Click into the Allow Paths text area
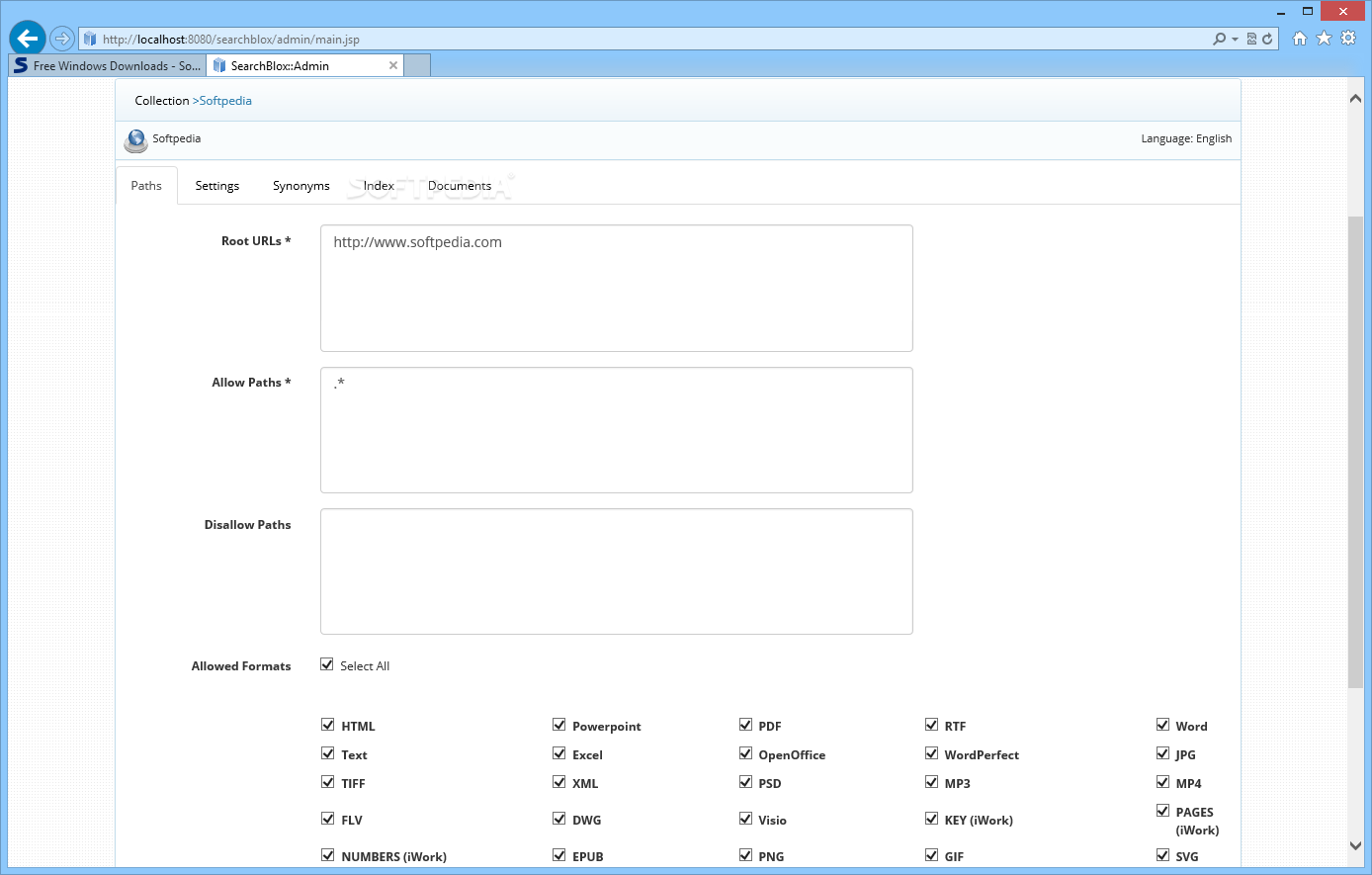 click(617, 430)
